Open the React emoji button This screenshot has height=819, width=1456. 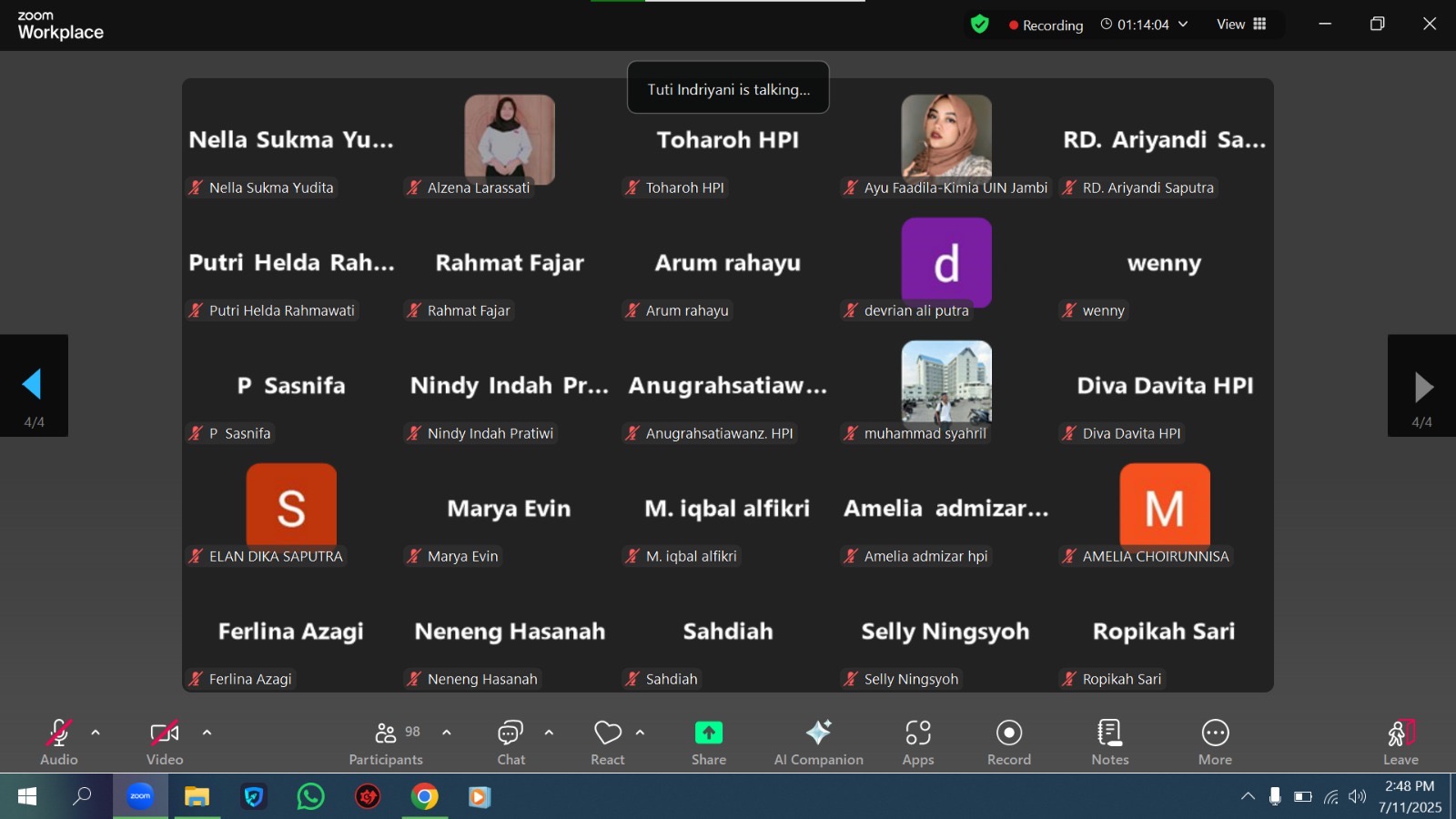(607, 743)
